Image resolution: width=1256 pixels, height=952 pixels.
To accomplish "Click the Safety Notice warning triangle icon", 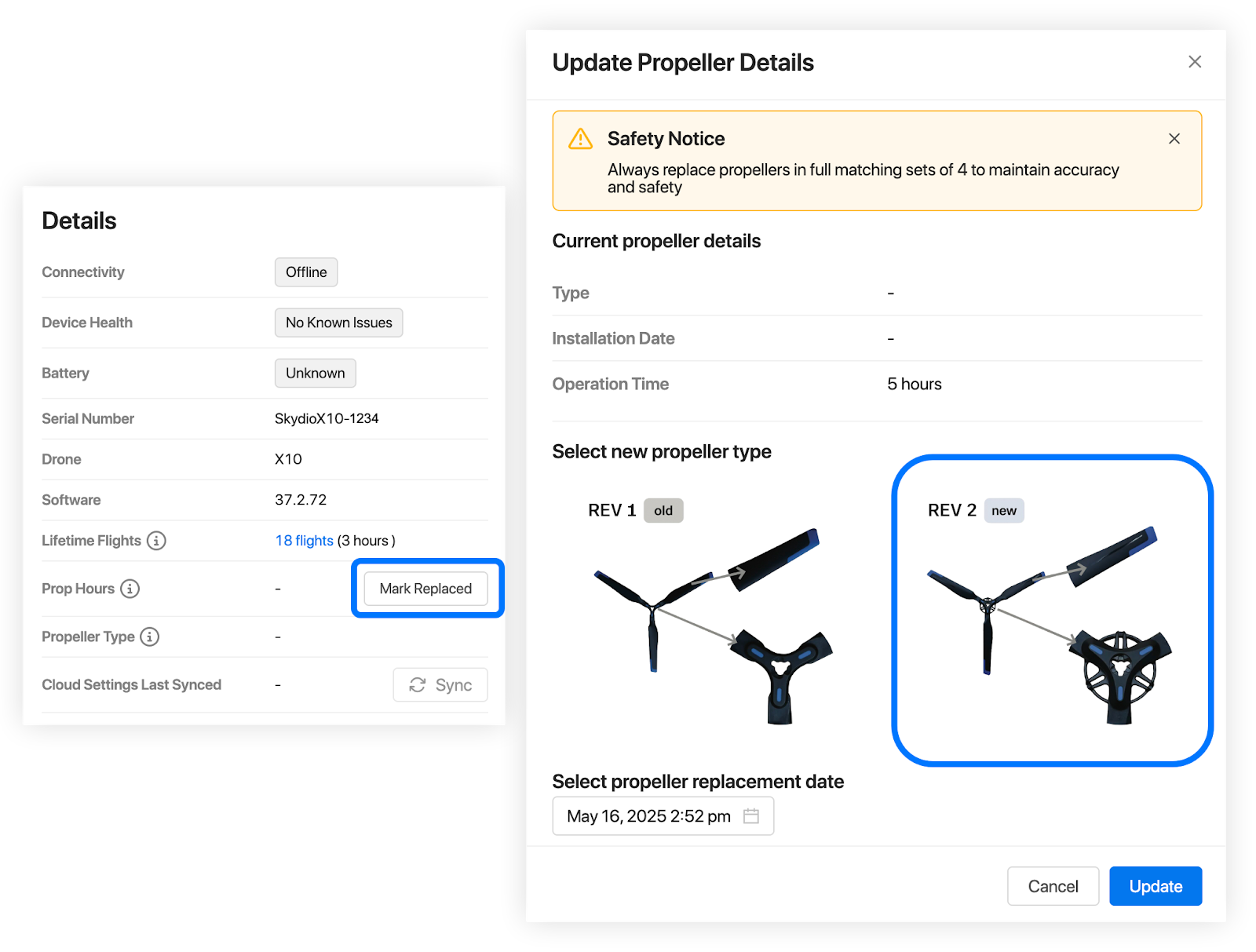I will click(580, 140).
